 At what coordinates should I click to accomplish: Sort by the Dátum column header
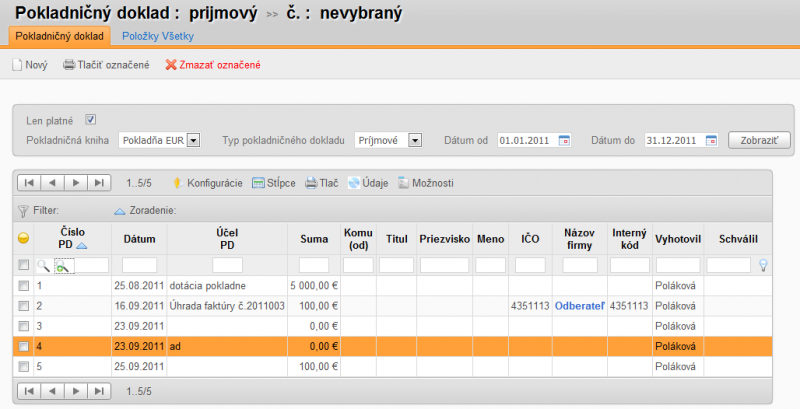(139, 239)
